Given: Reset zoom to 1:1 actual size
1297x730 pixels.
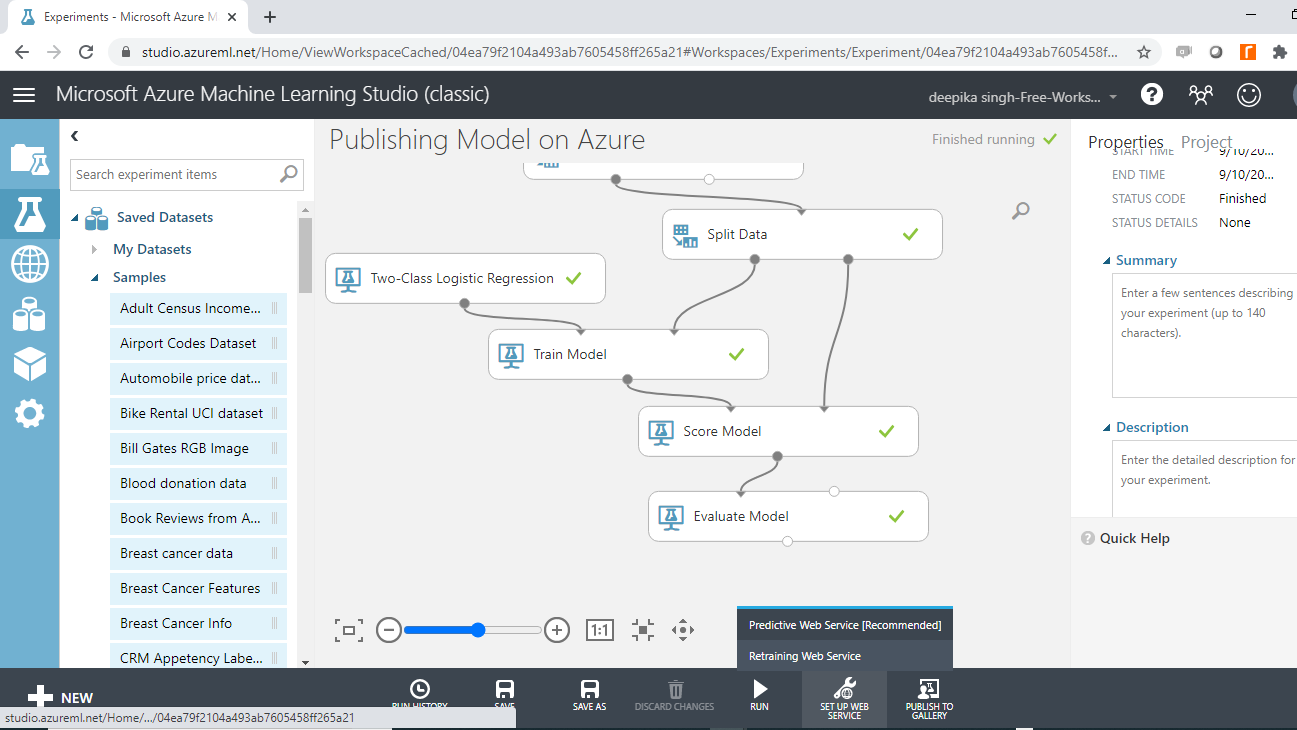Looking at the screenshot, I should coord(599,630).
